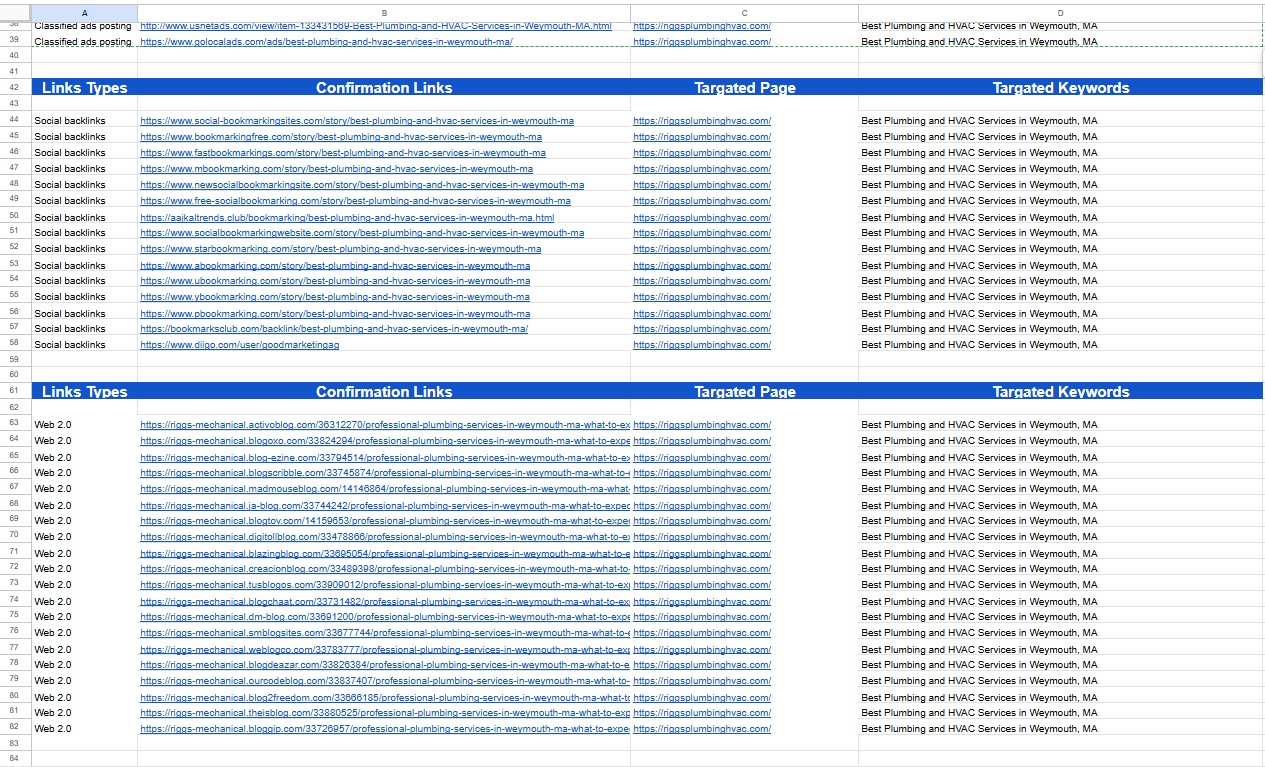The image size is (1265, 767).
Task: Open the riggs-mechanical.creacionblog.com link
Action: [385, 569]
